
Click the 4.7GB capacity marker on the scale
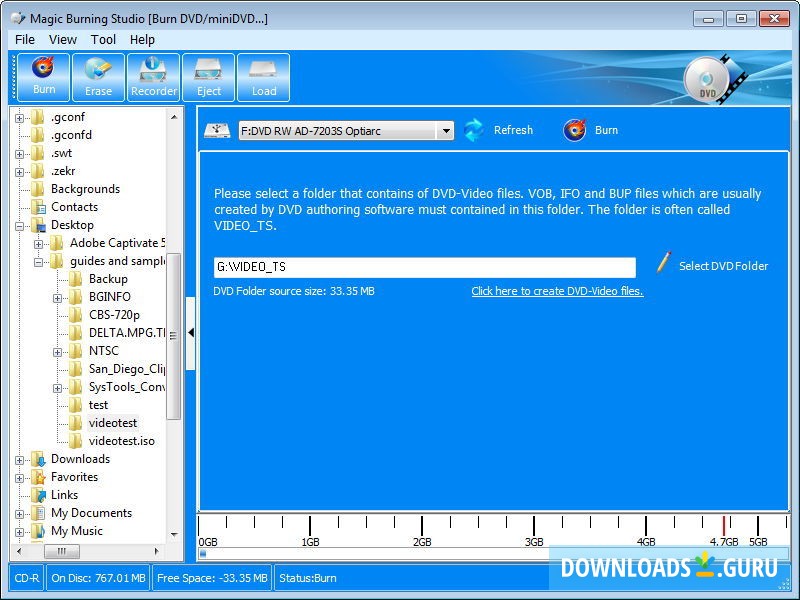(x=724, y=540)
